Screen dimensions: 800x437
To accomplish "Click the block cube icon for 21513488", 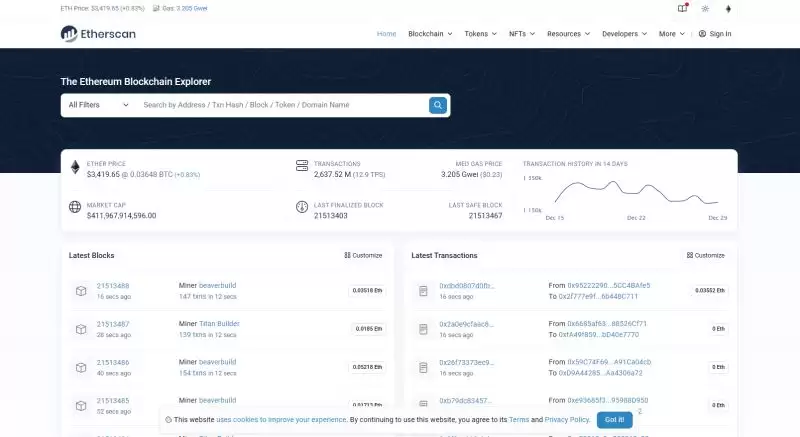I will tap(80, 291).
